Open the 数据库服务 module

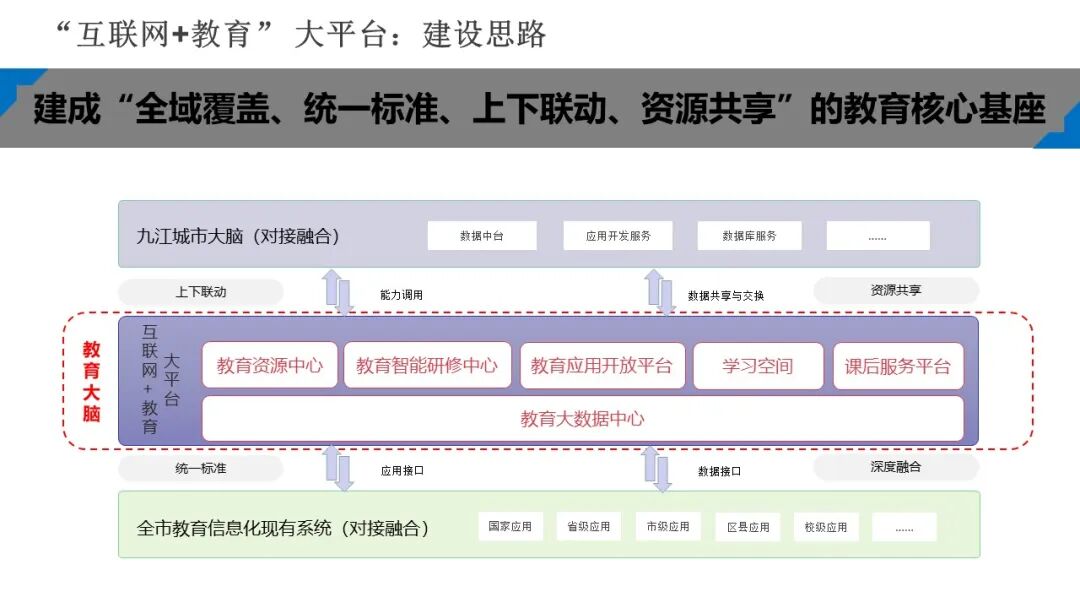click(x=752, y=235)
